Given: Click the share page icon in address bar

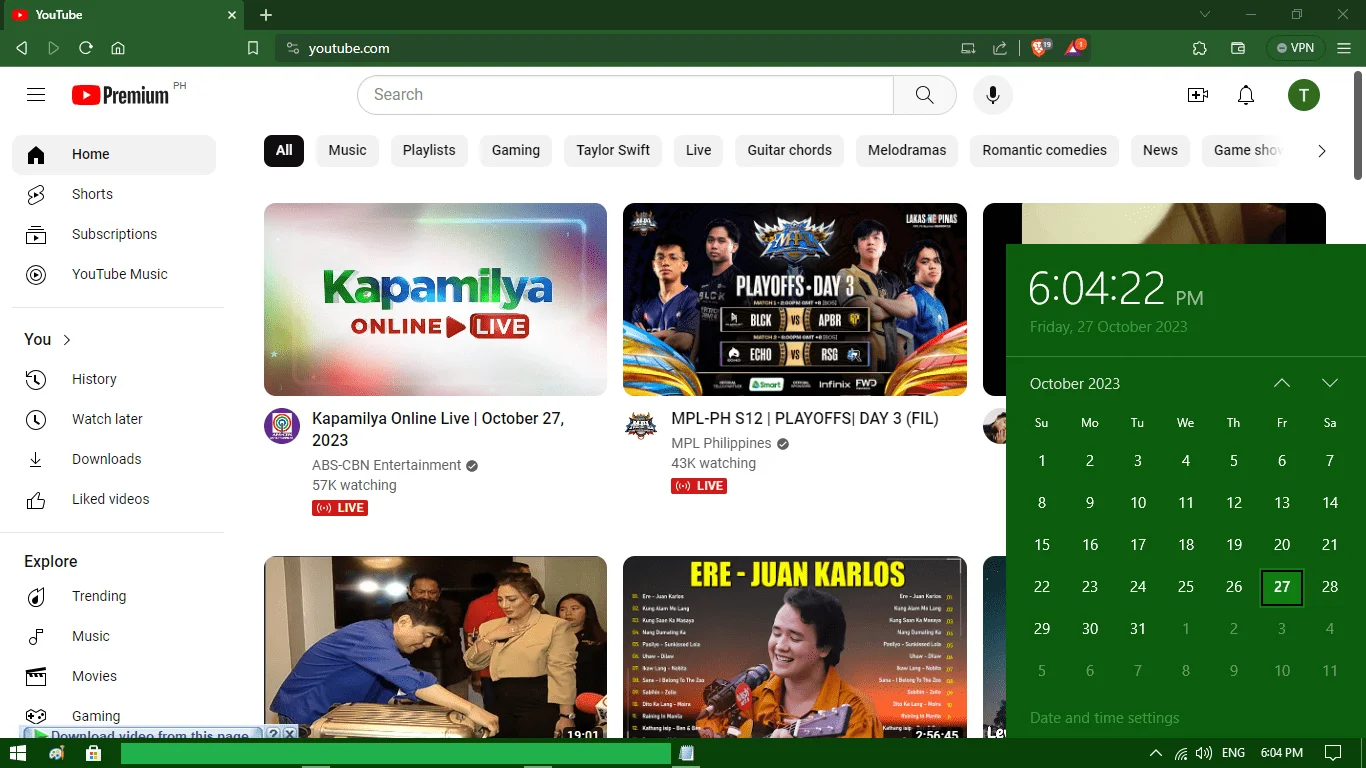Looking at the screenshot, I should tap(1000, 48).
